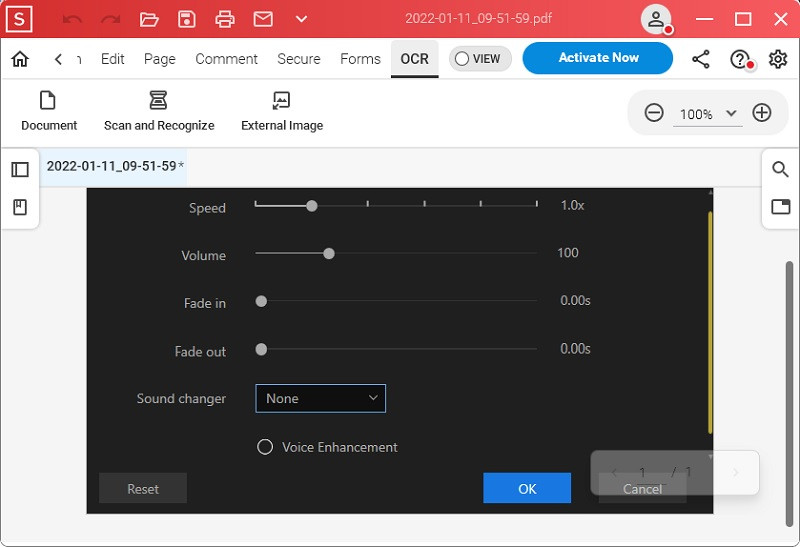The image size is (800, 547).
Task: Print the document
Action: pos(225,19)
